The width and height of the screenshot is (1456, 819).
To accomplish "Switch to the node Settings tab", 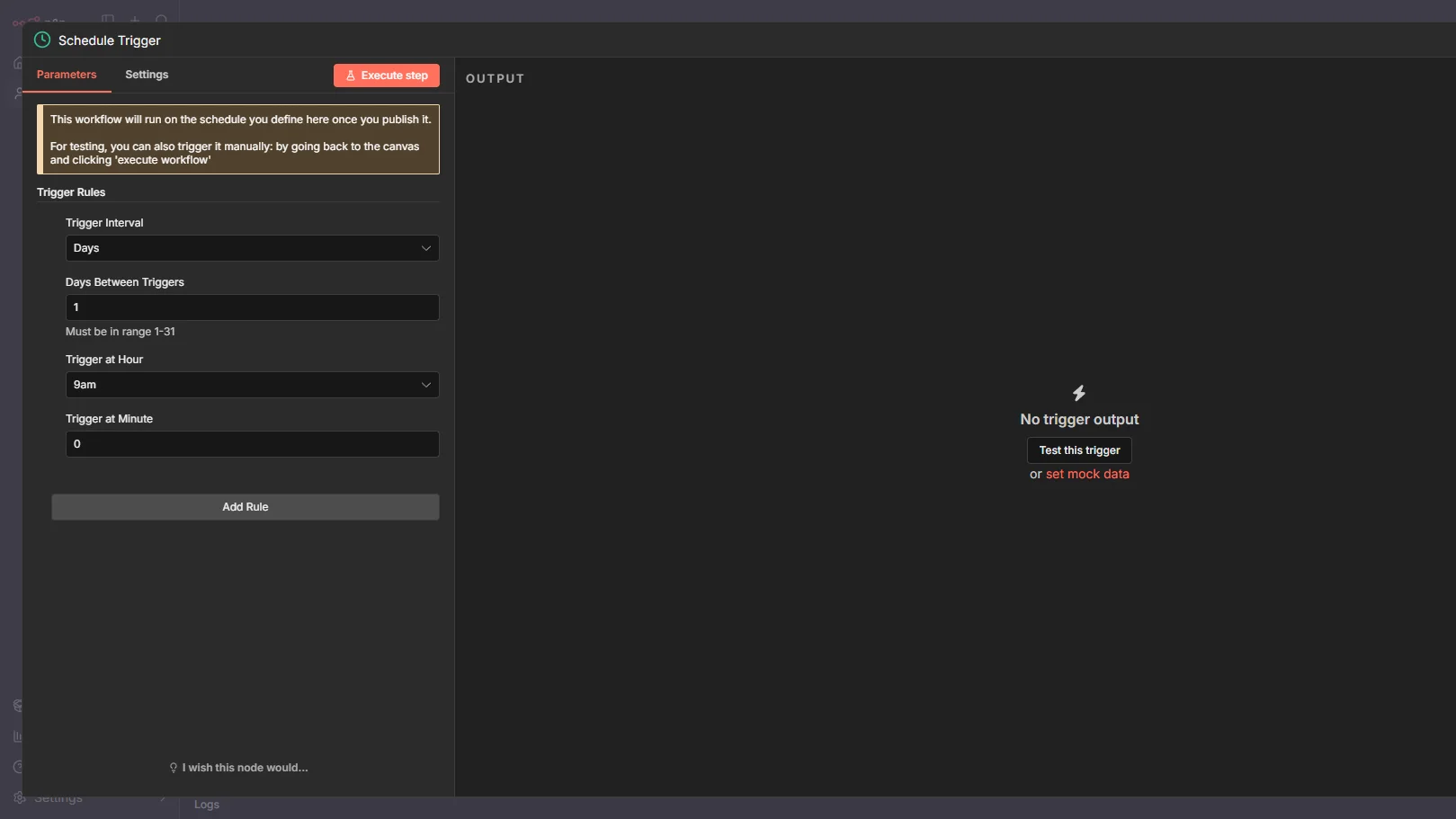I will [147, 75].
